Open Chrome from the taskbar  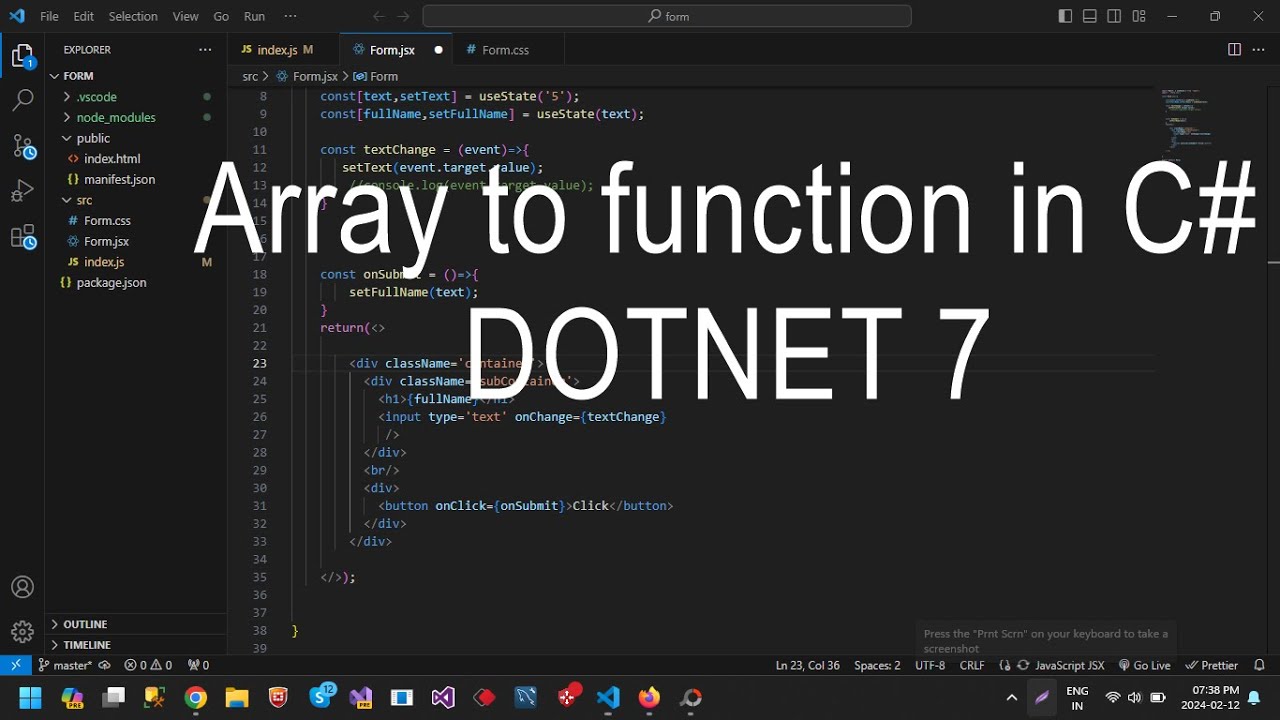[195, 697]
